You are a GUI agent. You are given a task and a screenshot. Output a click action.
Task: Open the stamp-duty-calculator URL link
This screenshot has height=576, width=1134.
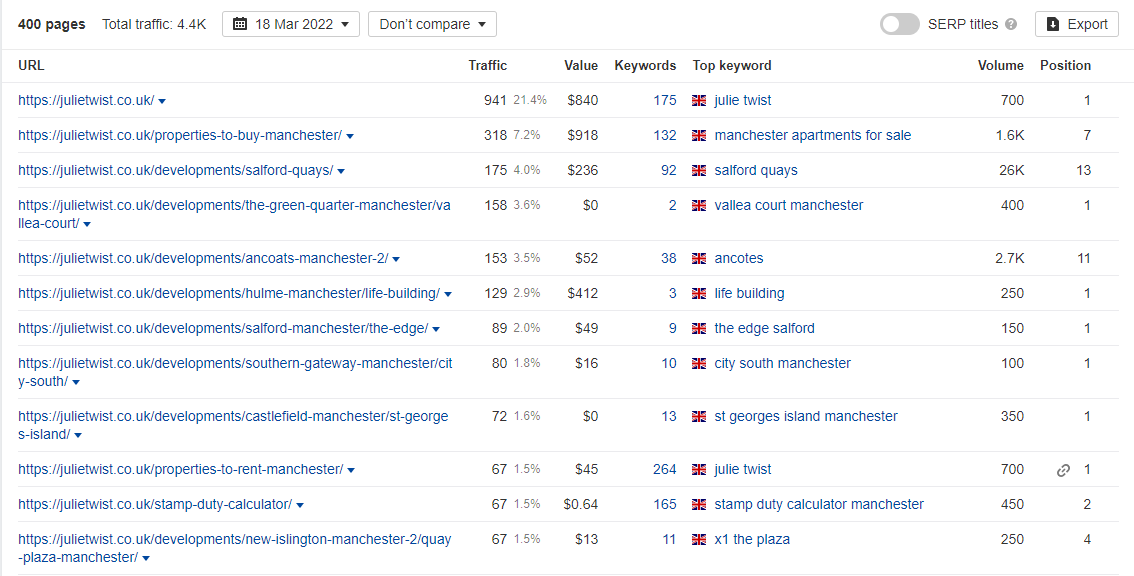click(155, 504)
